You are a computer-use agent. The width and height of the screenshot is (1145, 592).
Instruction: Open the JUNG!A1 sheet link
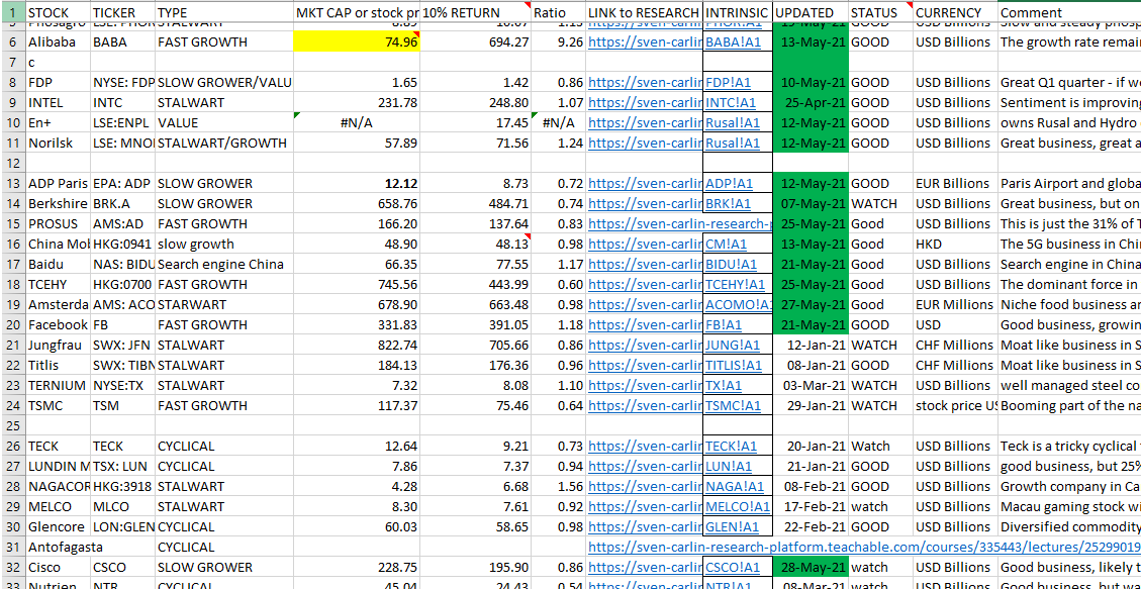tap(732, 345)
